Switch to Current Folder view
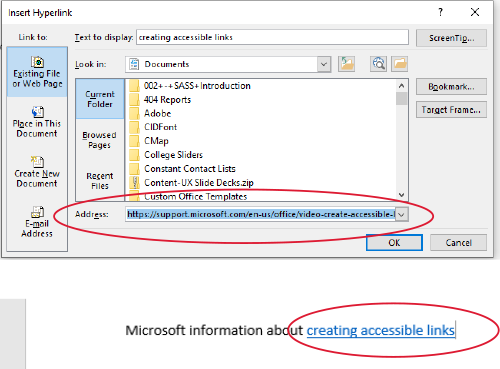This screenshot has height=369, width=500. 100,99
